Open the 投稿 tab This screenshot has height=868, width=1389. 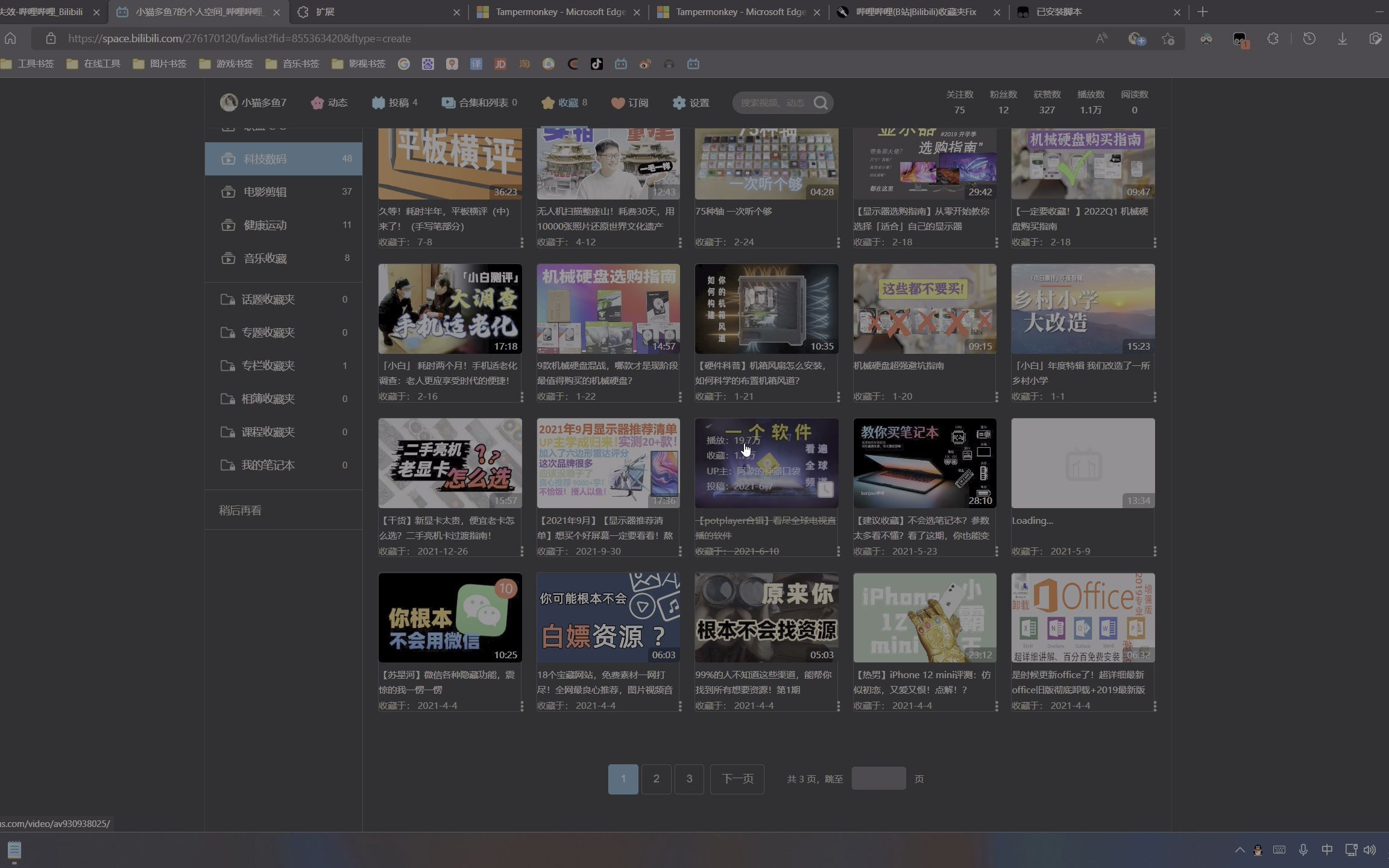[395, 103]
